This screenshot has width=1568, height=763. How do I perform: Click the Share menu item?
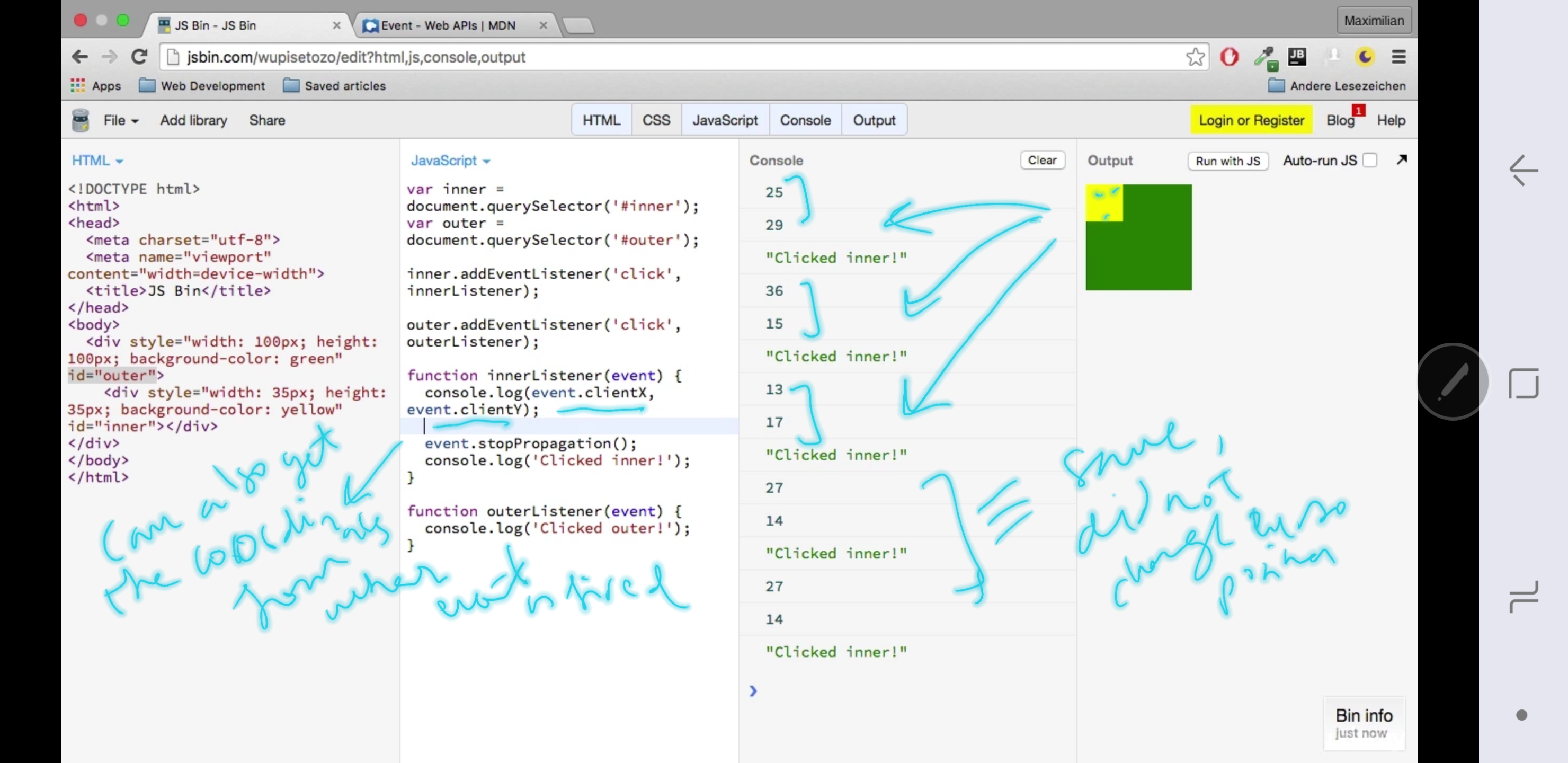coord(266,120)
